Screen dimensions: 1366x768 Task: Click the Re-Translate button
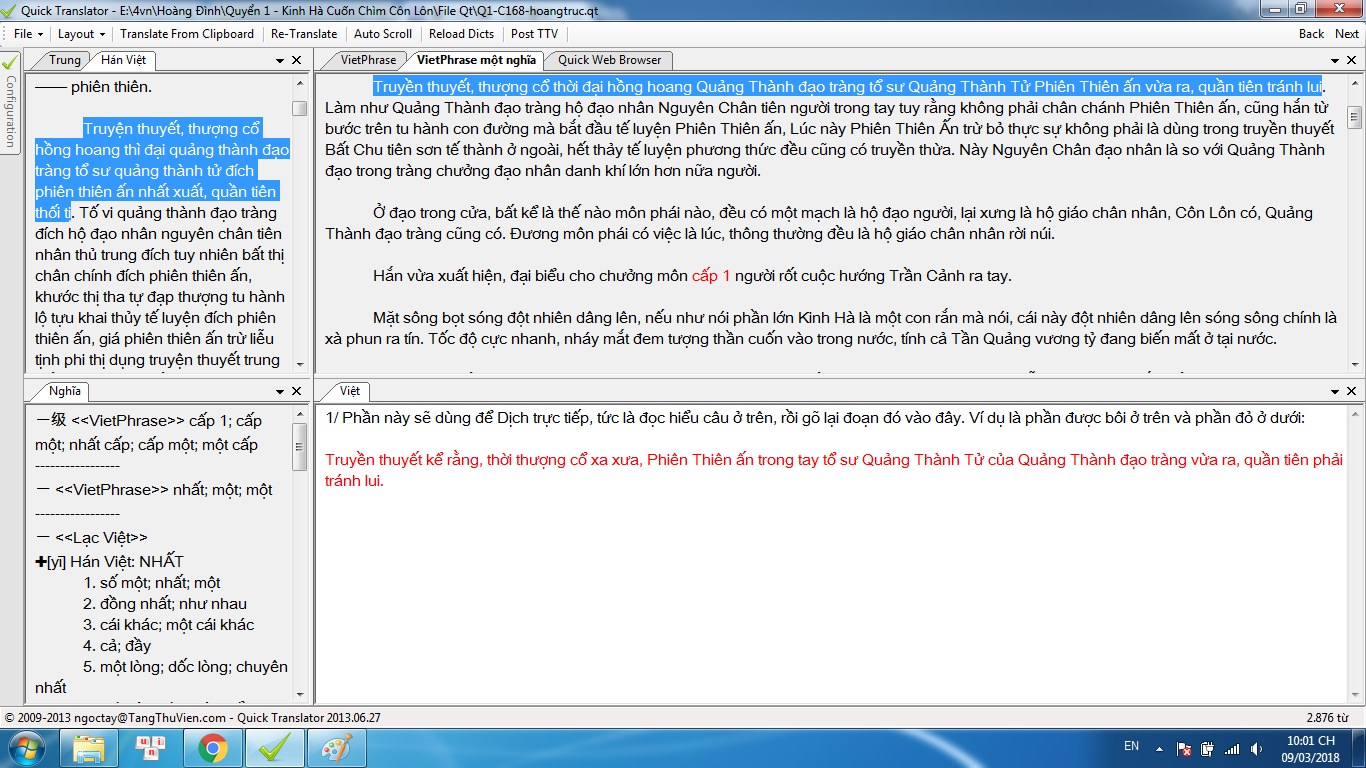304,34
